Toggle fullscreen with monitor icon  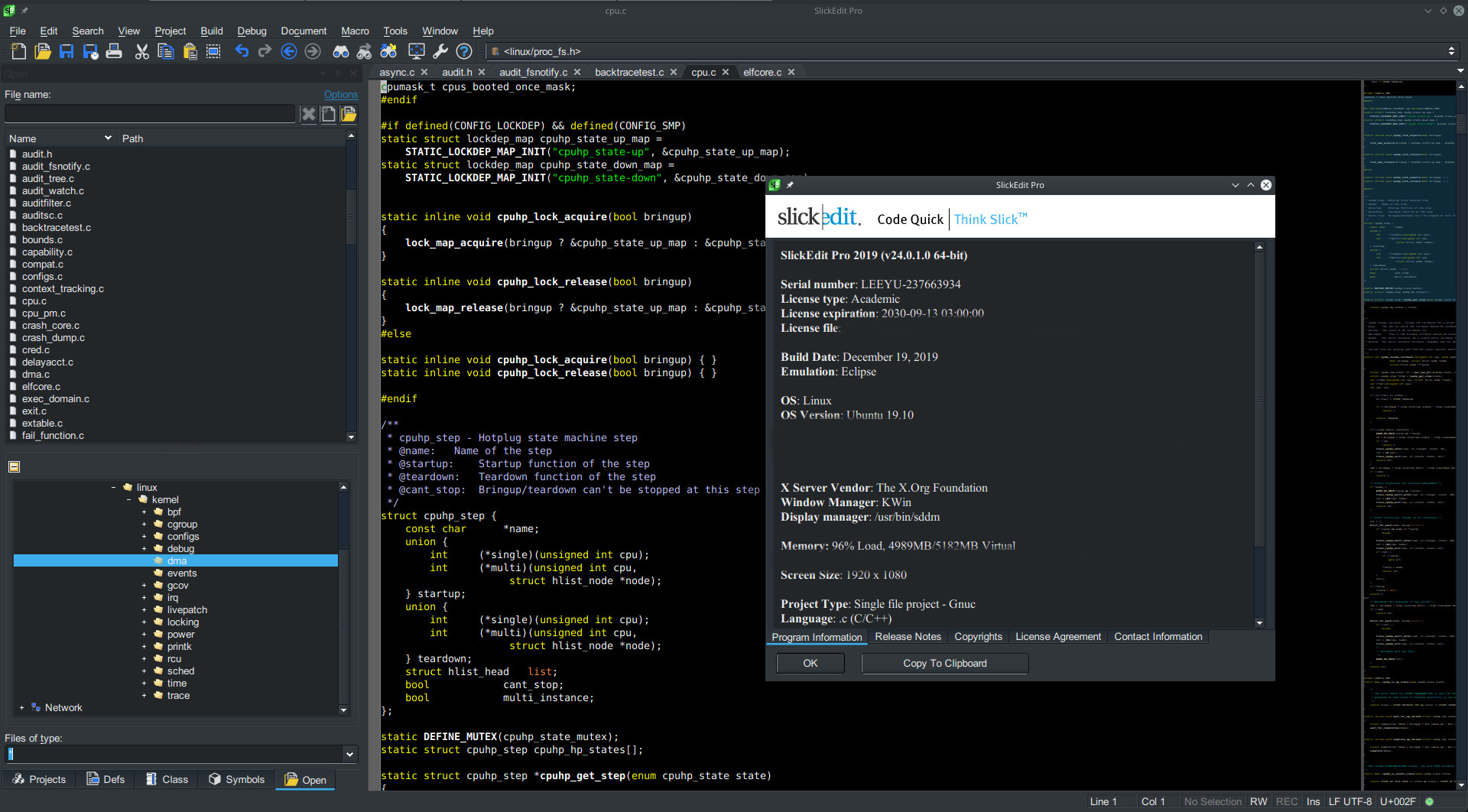pos(417,51)
